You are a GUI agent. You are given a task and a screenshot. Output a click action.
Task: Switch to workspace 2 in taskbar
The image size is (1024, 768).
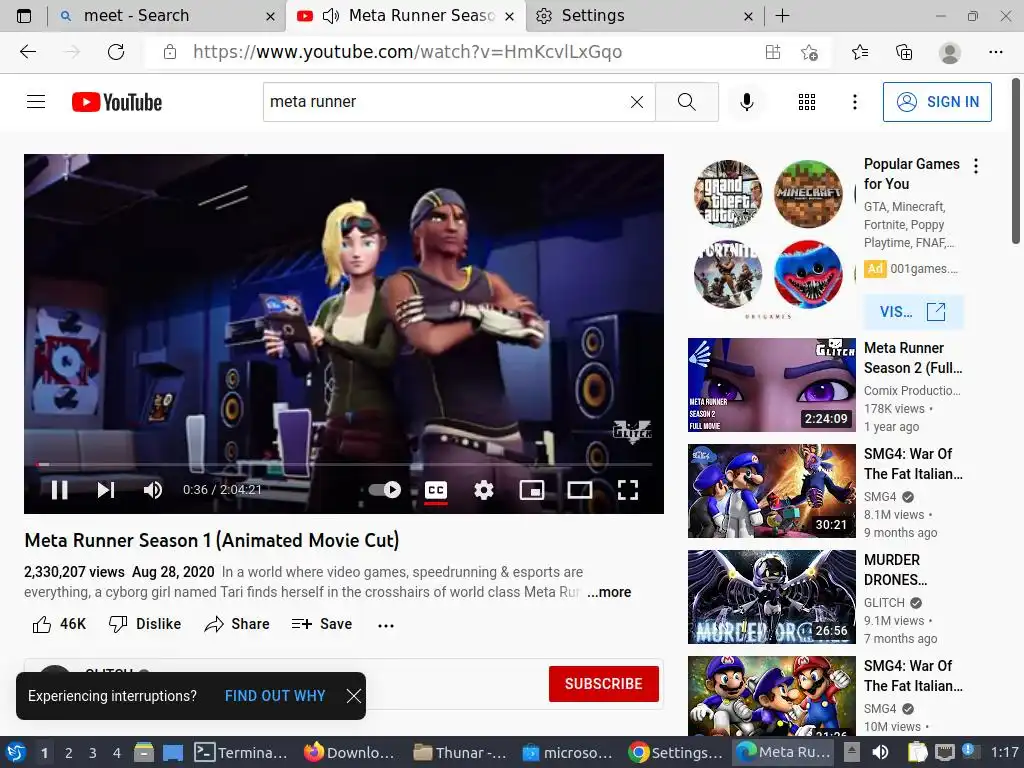pyautogui.click(x=69, y=753)
